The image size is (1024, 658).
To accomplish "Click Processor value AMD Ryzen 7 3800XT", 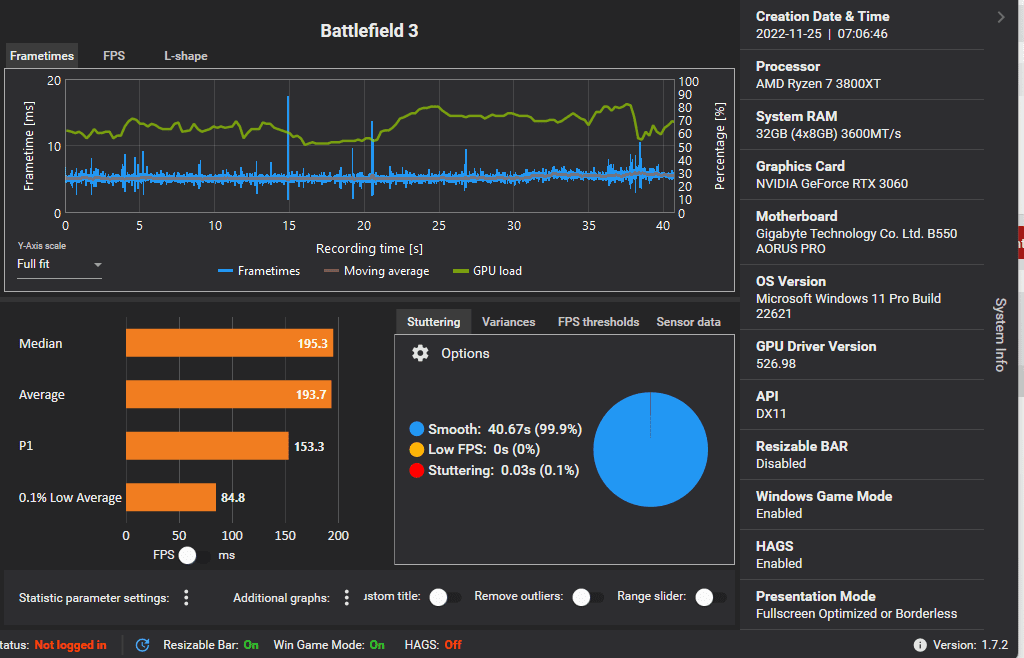I will pos(818,84).
